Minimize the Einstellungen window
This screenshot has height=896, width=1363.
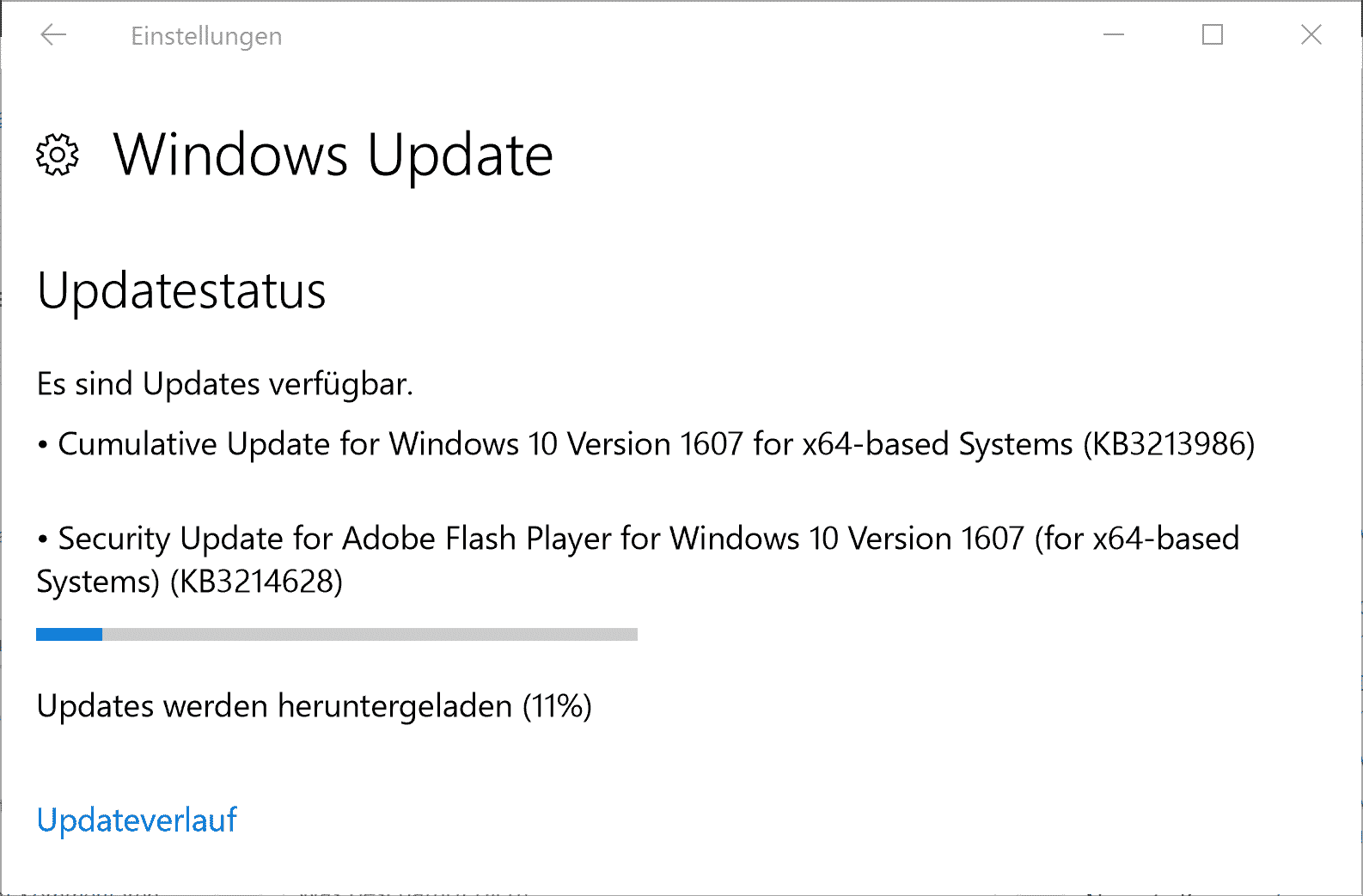[x=1114, y=34]
